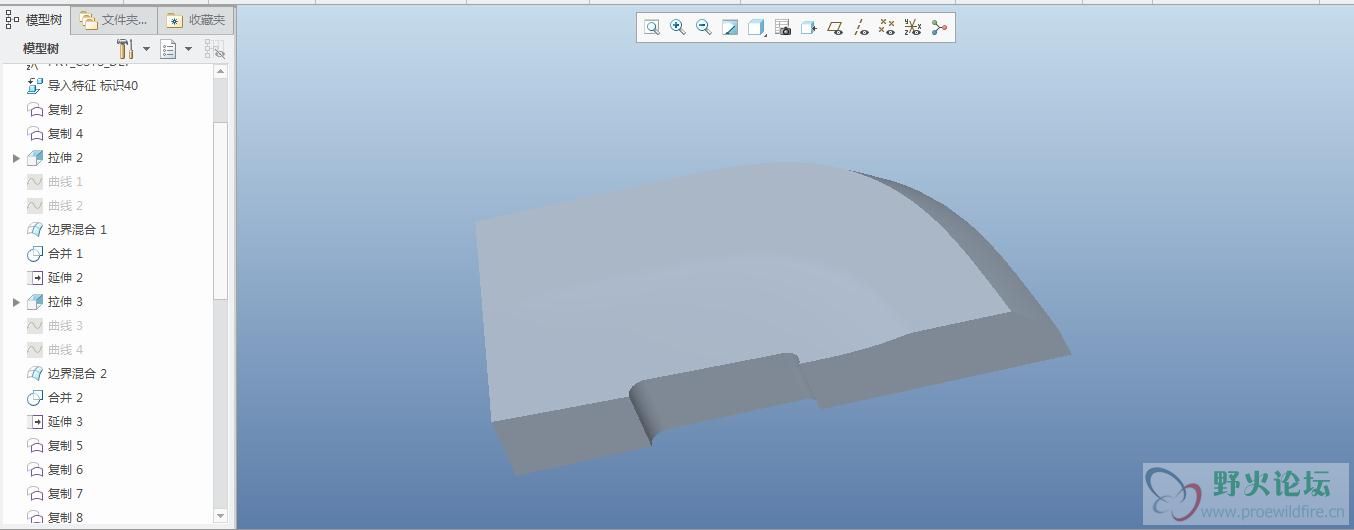This screenshot has width=1354, height=530.
Task: Open the display style cube icon
Action: click(757, 28)
